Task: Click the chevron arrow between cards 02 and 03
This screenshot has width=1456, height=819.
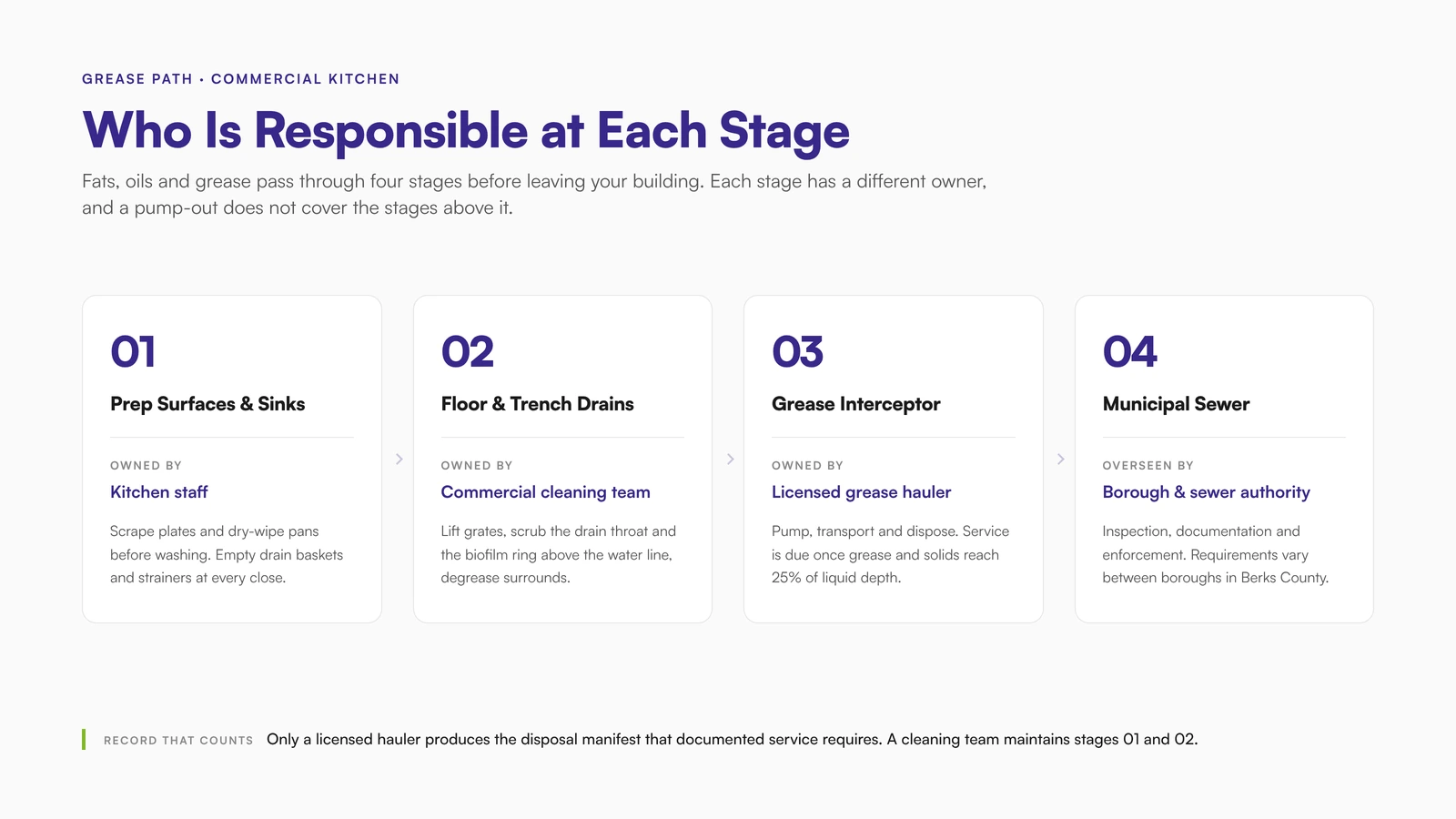Action: click(x=730, y=460)
